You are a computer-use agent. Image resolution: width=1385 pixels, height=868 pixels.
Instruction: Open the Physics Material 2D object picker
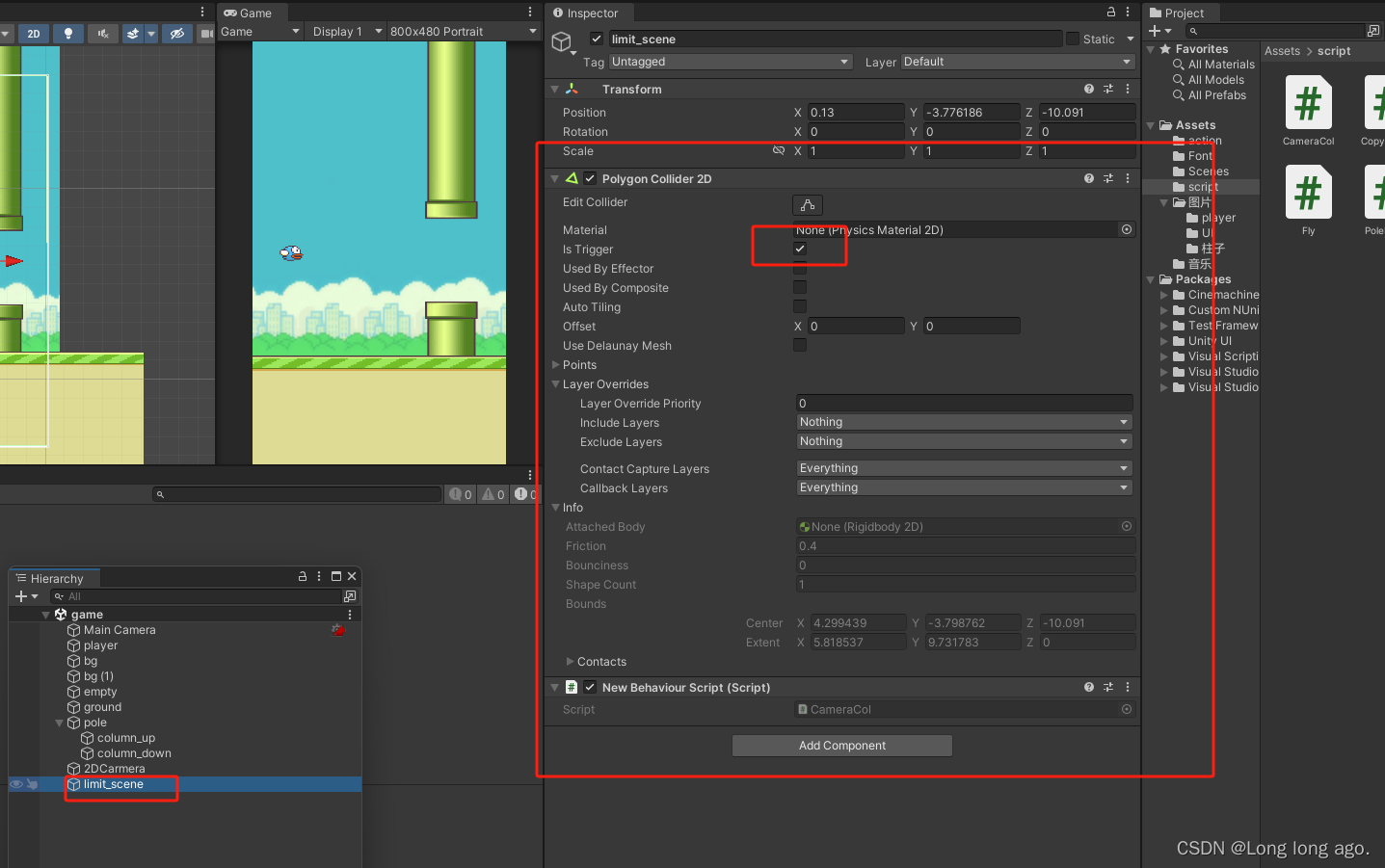tap(1127, 229)
